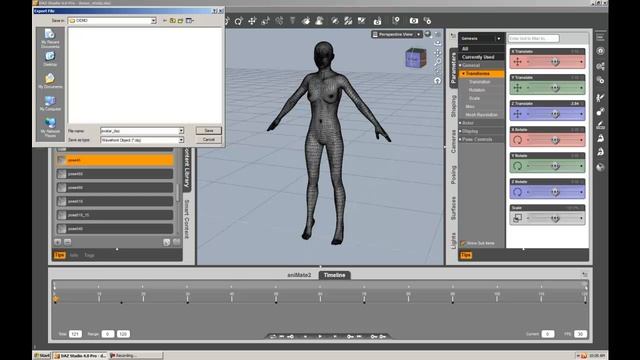Viewport: 640px width, 360px height.
Task: Open My Recent Documents place
Action: [50, 39]
